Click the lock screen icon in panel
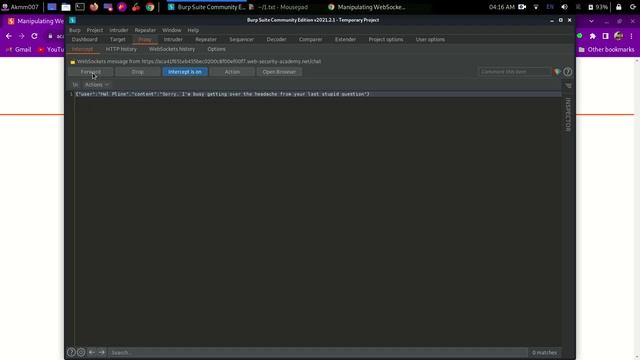 click(619, 7)
